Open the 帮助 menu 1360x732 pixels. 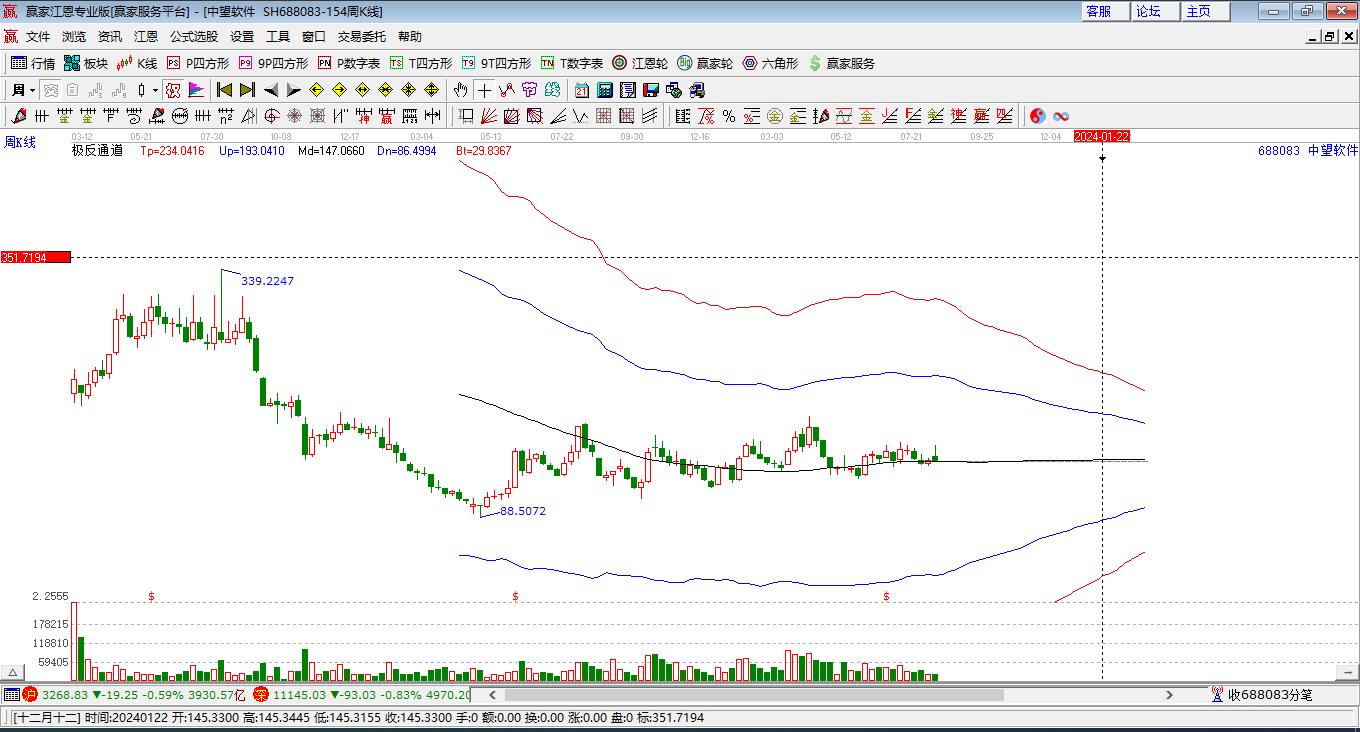click(410, 37)
